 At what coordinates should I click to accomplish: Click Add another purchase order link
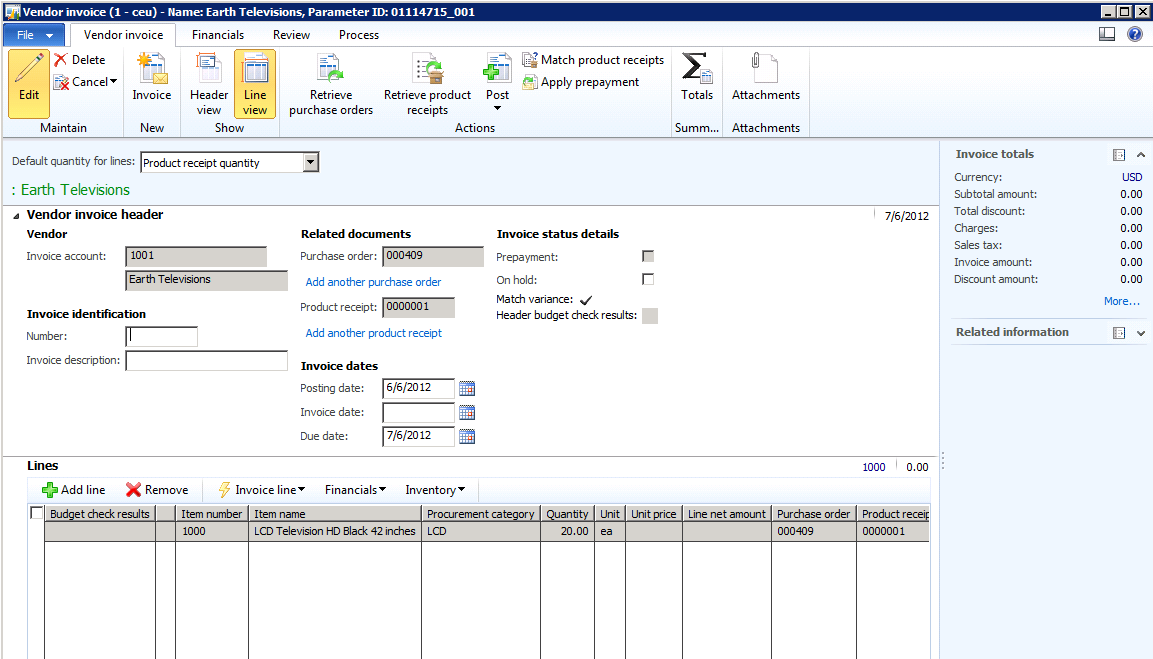(373, 282)
